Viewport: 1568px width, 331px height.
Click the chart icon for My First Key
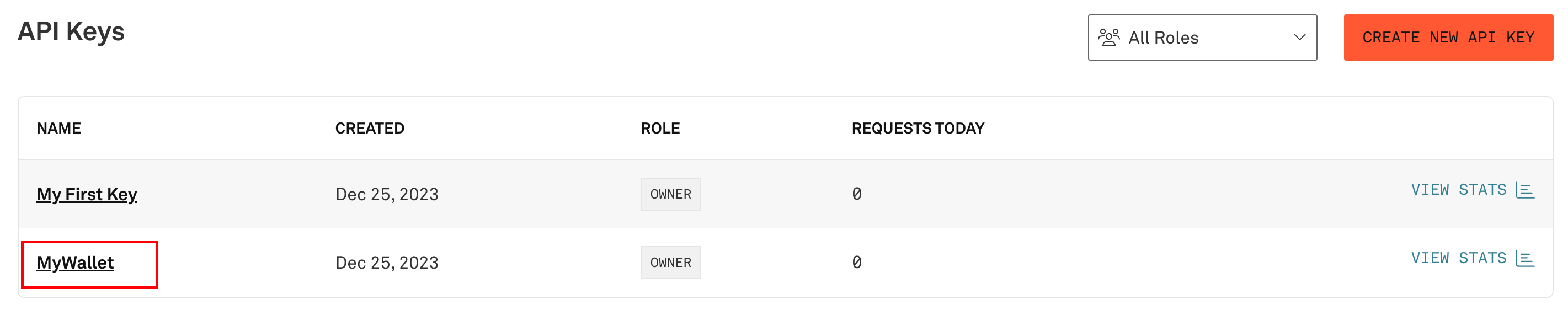pos(1525,190)
